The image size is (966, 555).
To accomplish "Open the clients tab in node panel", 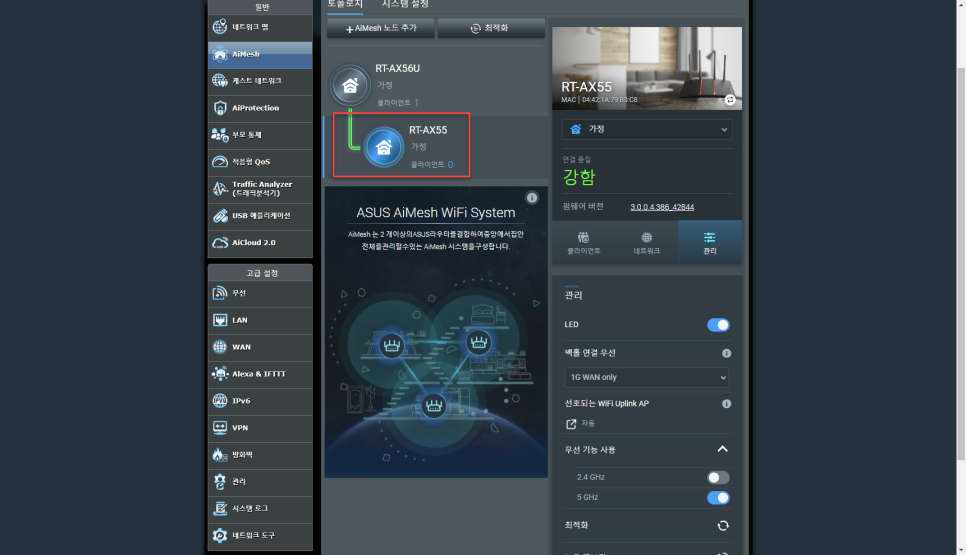I will click(x=583, y=243).
